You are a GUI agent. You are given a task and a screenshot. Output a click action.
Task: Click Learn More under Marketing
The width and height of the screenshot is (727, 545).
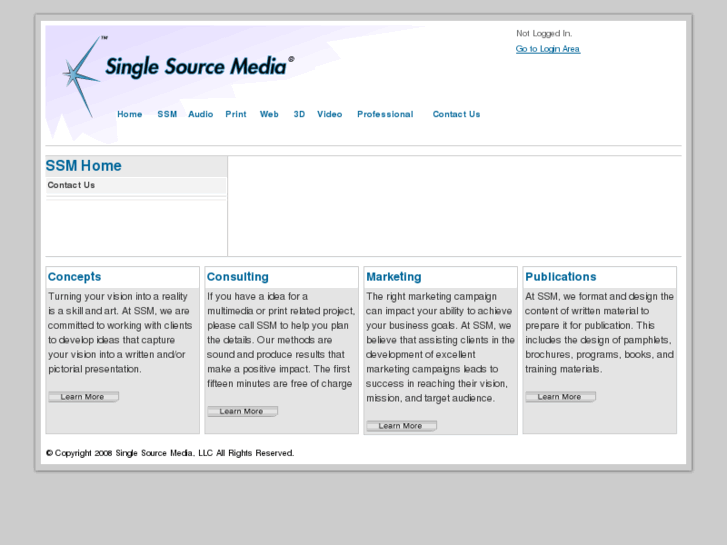coord(402,425)
